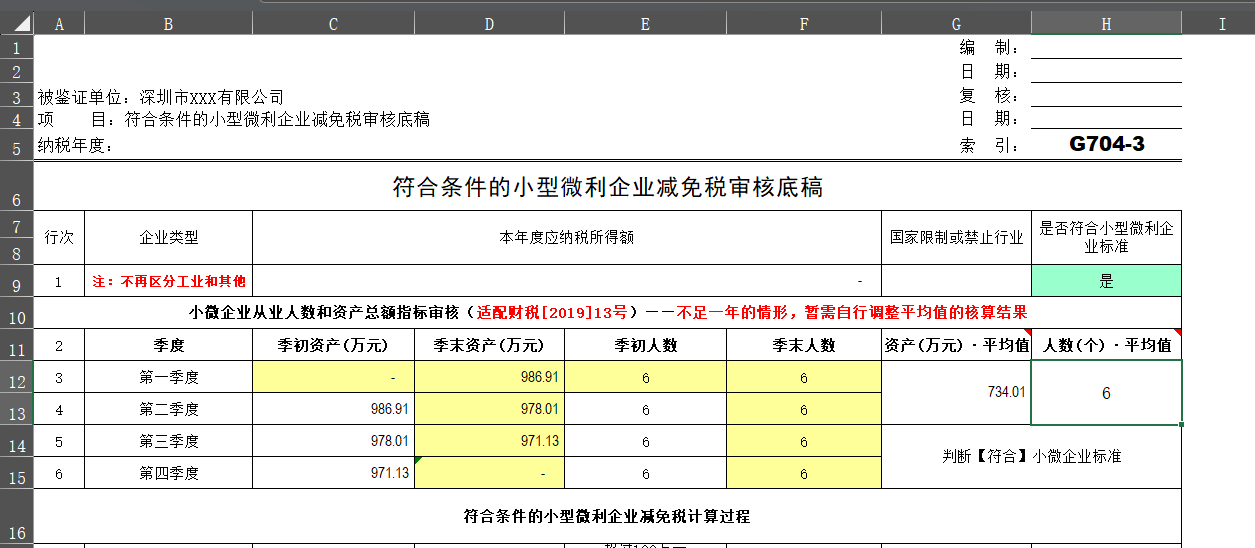Click the 人数(个)·平均值 header cell
The height and width of the screenshot is (548, 1255).
(1106, 345)
